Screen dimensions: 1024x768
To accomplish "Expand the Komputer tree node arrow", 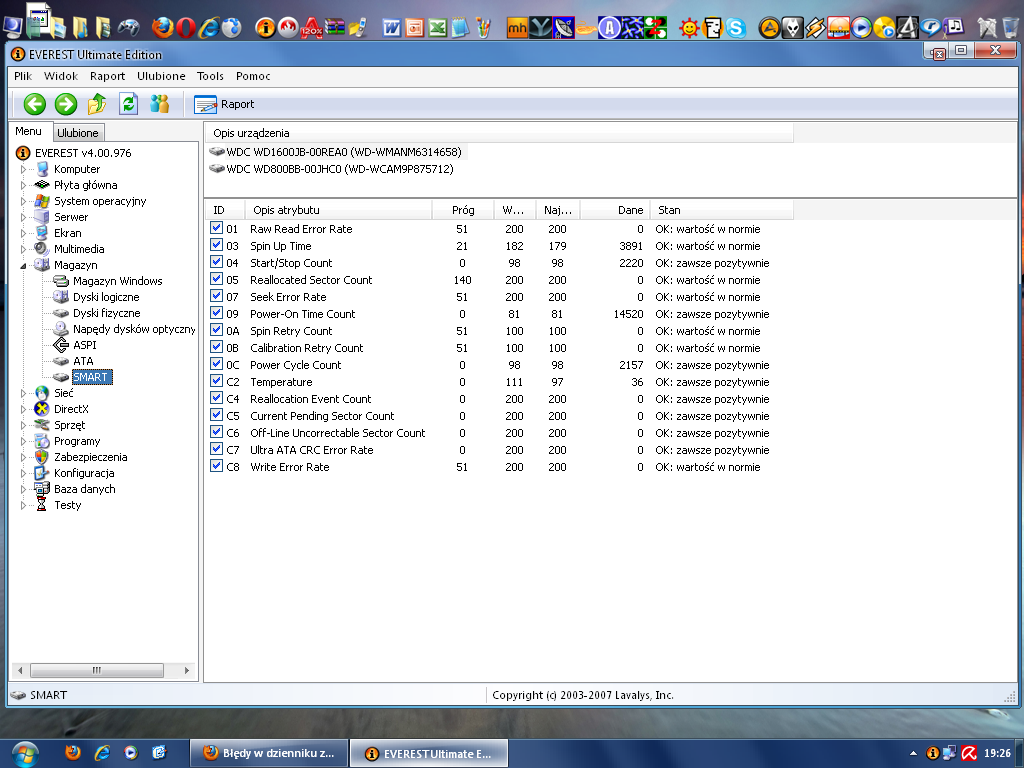I will pyautogui.click(x=24, y=169).
